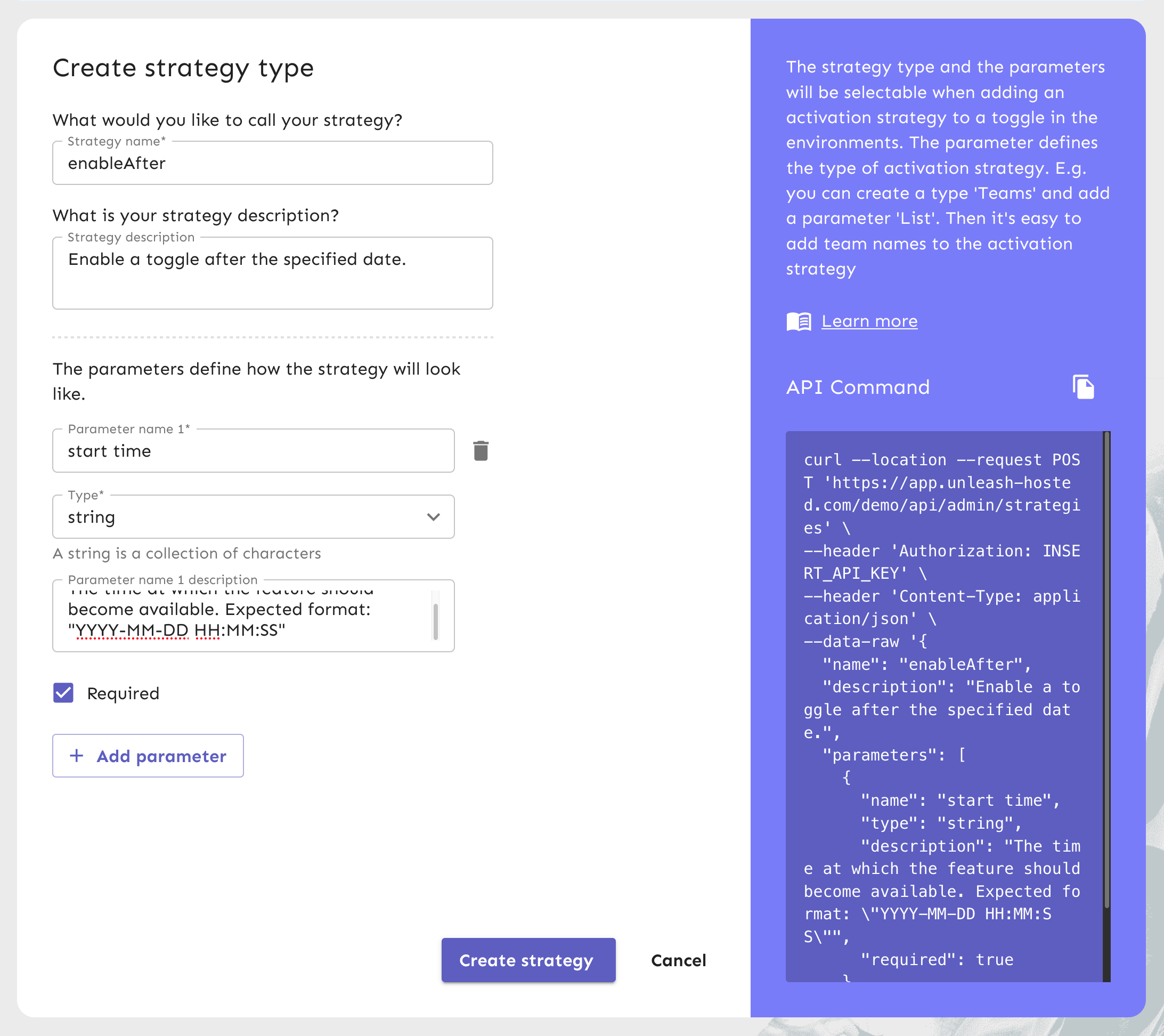
Task: Click the Parameter name 1 input field
Action: pos(253,450)
